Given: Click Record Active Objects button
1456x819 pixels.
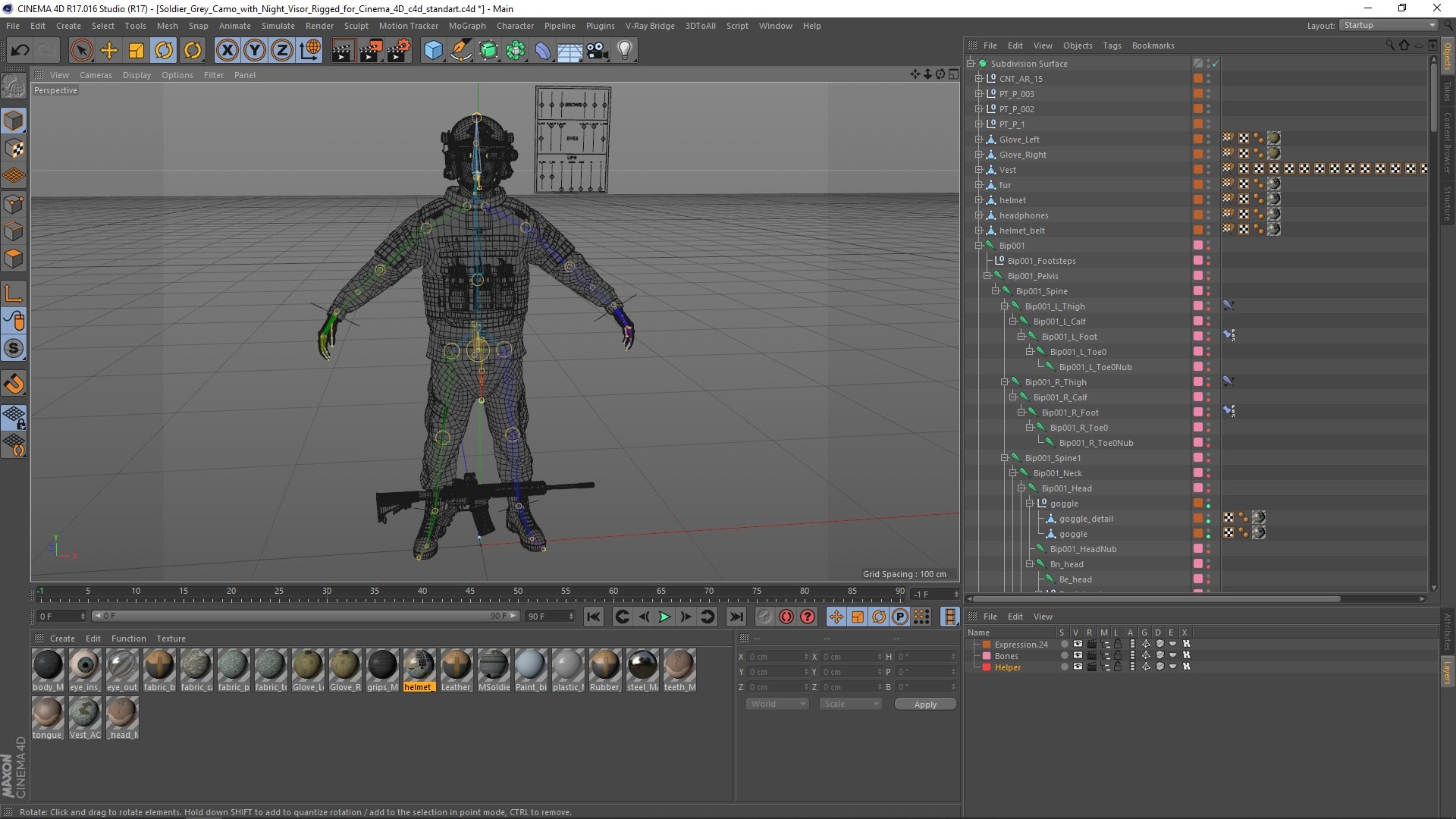Looking at the screenshot, I should click(x=764, y=617).
